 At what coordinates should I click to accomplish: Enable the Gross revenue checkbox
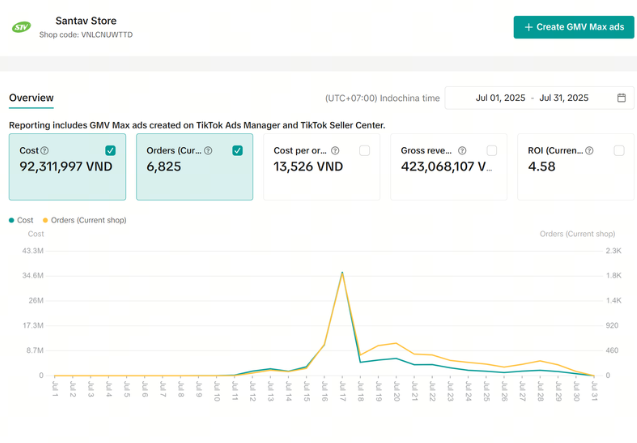[492, 150]
